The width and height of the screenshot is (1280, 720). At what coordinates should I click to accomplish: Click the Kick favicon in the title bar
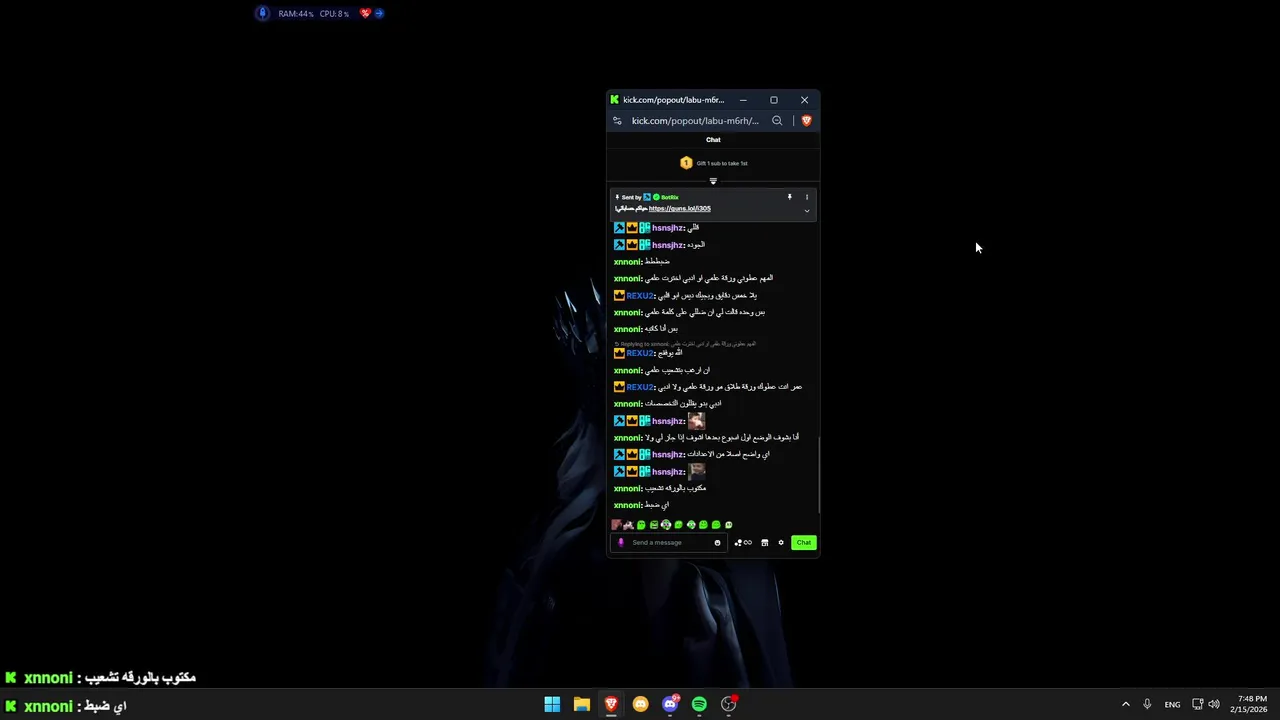pyautogui.click(x=614, y=100)
